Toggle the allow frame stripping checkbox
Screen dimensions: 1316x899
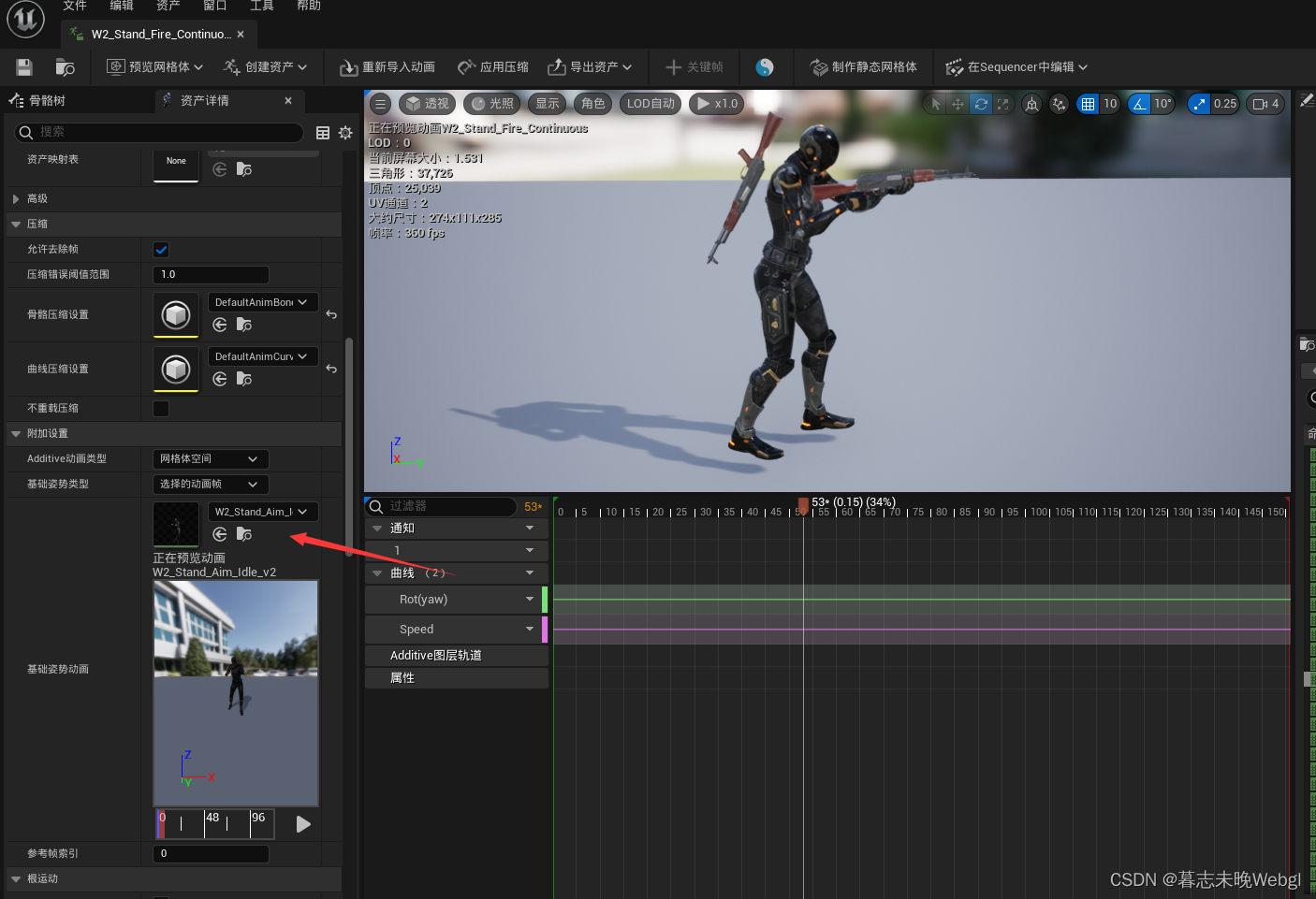click(x=161, y=250)
